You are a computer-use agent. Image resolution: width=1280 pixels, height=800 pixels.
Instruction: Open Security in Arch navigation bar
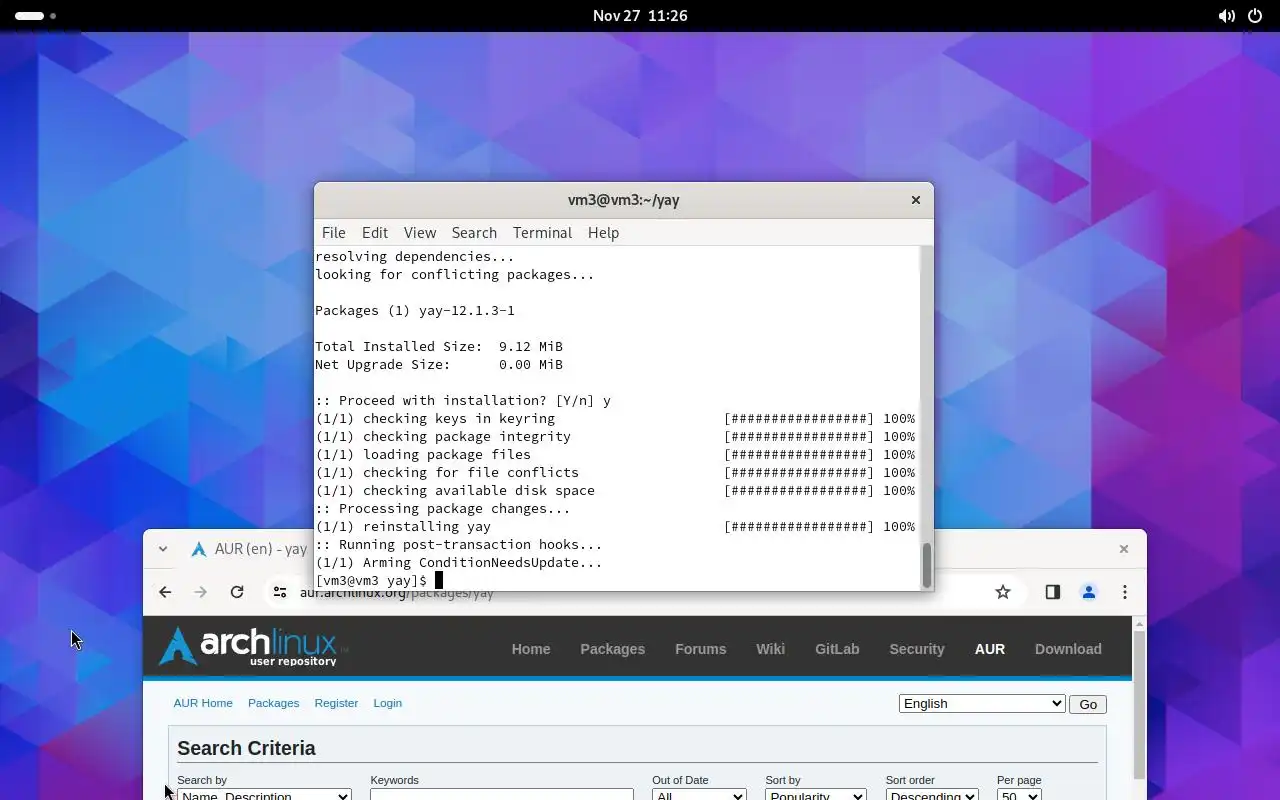point(917,649)
